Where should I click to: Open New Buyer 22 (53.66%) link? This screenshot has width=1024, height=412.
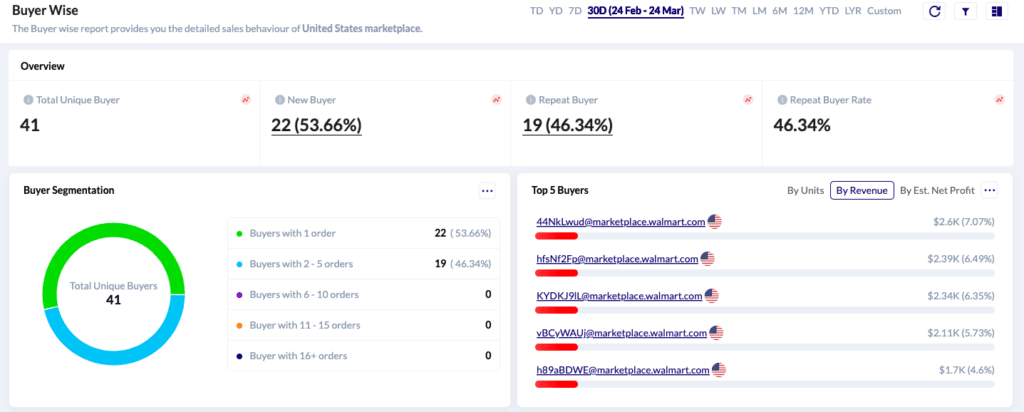click(x=317, y=125)
